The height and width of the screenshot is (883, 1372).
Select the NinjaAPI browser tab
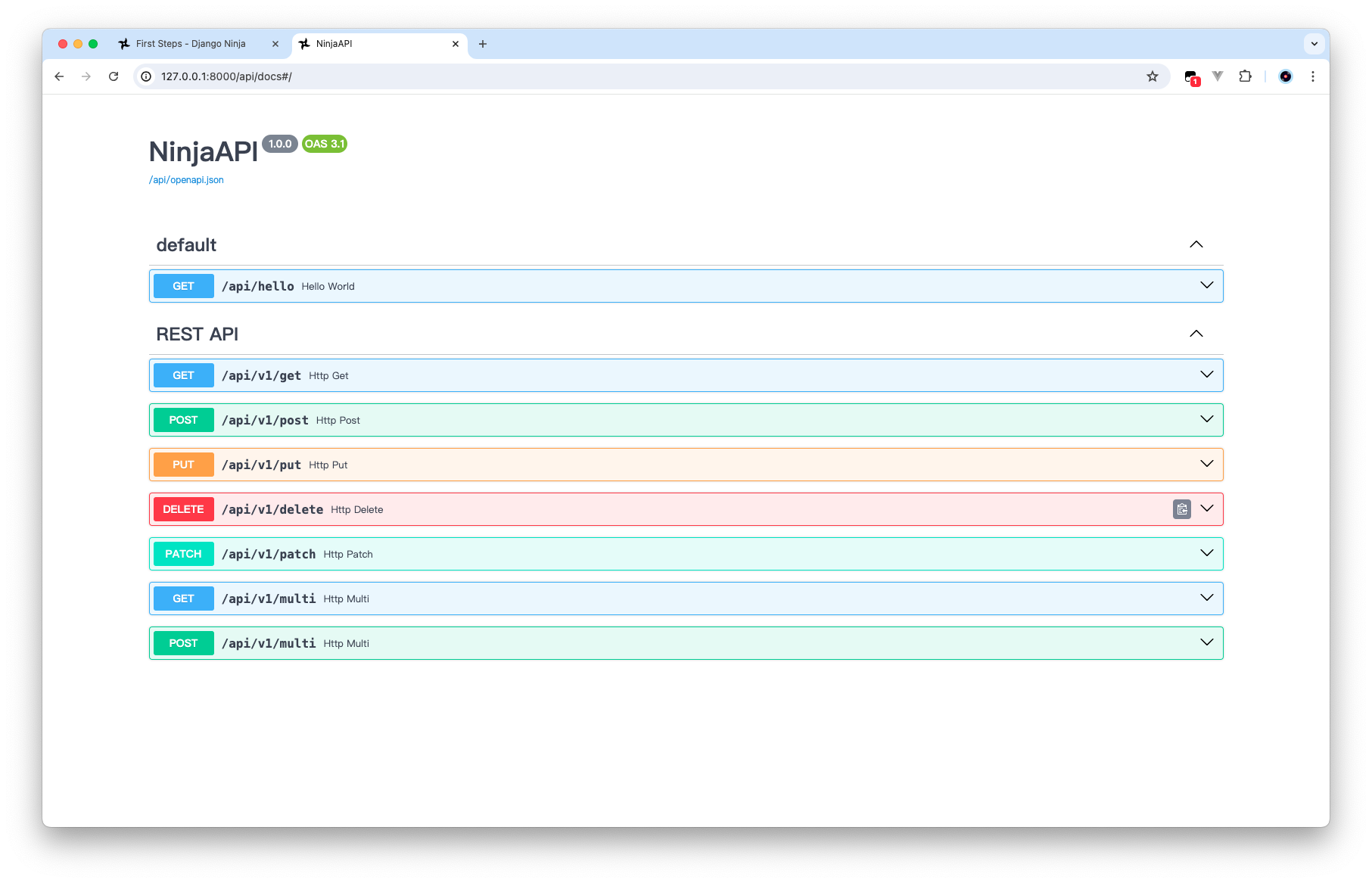pyautogui.click(x=378, y=44)
